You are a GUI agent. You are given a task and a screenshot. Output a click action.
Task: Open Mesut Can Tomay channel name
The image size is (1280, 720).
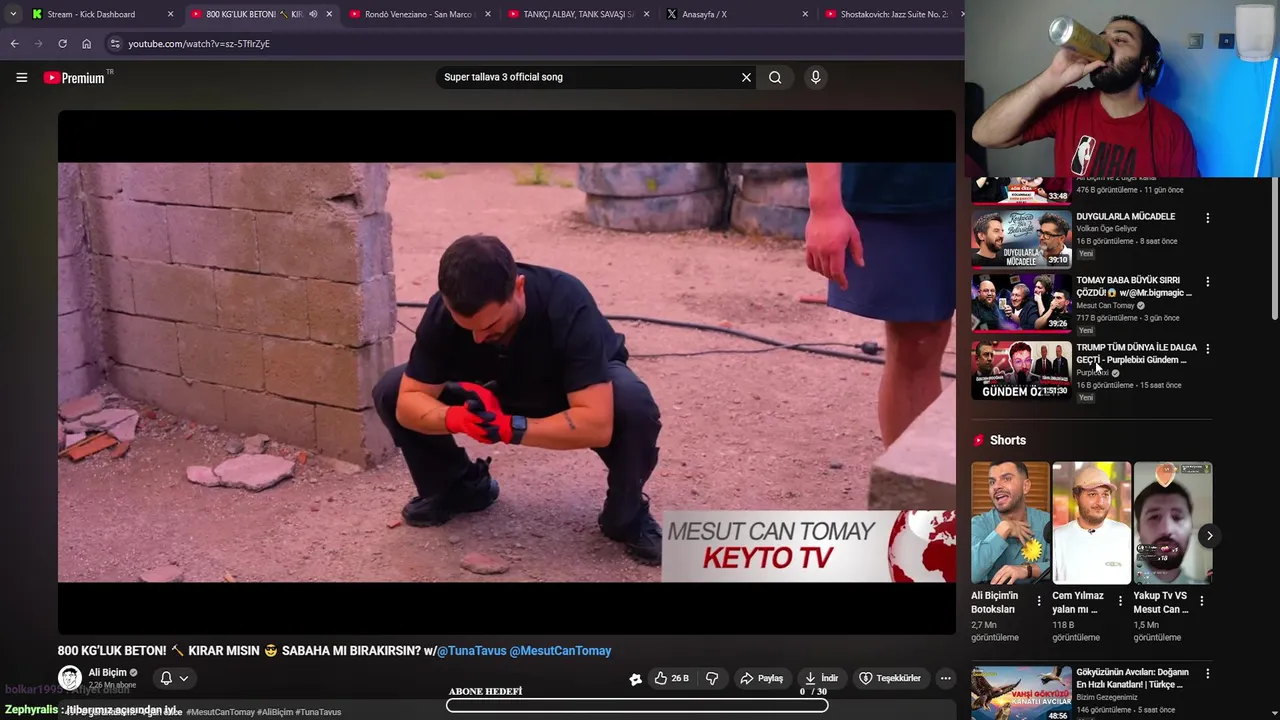(x=1105, y=306)
